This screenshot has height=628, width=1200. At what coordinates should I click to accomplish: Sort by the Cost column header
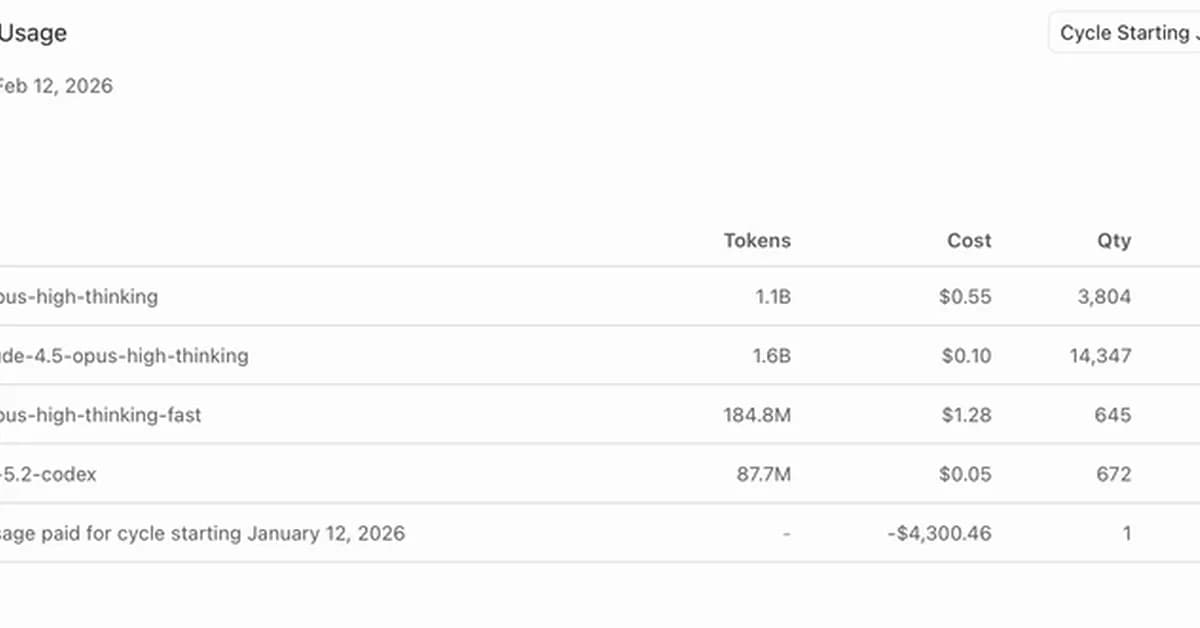[968, 240]
